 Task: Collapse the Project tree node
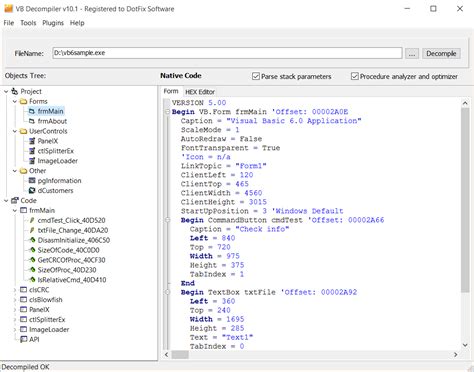coord(6,91)
